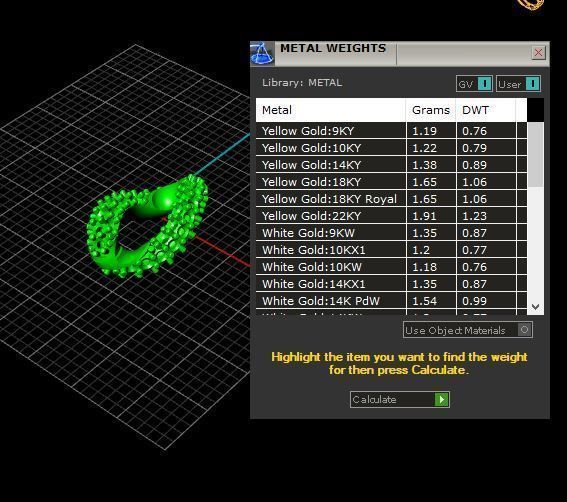Toggle the GV library switch
Screen dimensions: 567x502
pyautogui.click(x=474, y=84)
